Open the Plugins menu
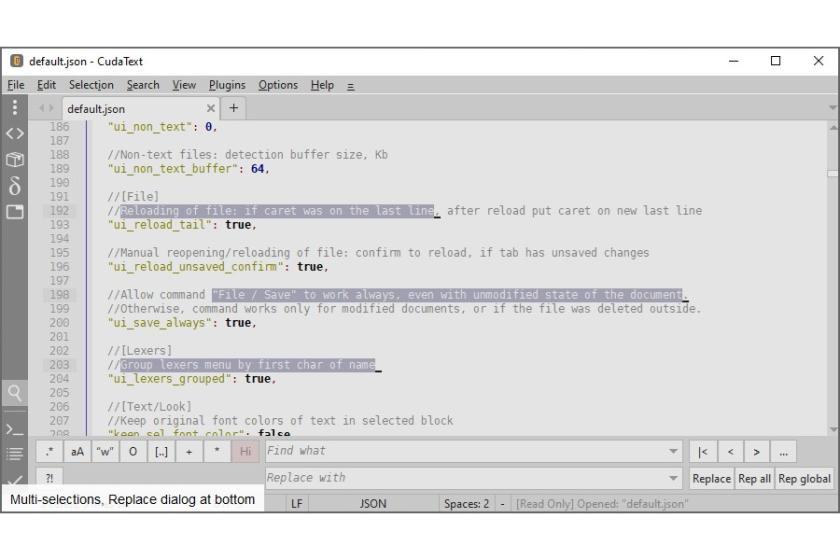Image resolution: width=840 pixels, height=560 pixels. (227, 85)
